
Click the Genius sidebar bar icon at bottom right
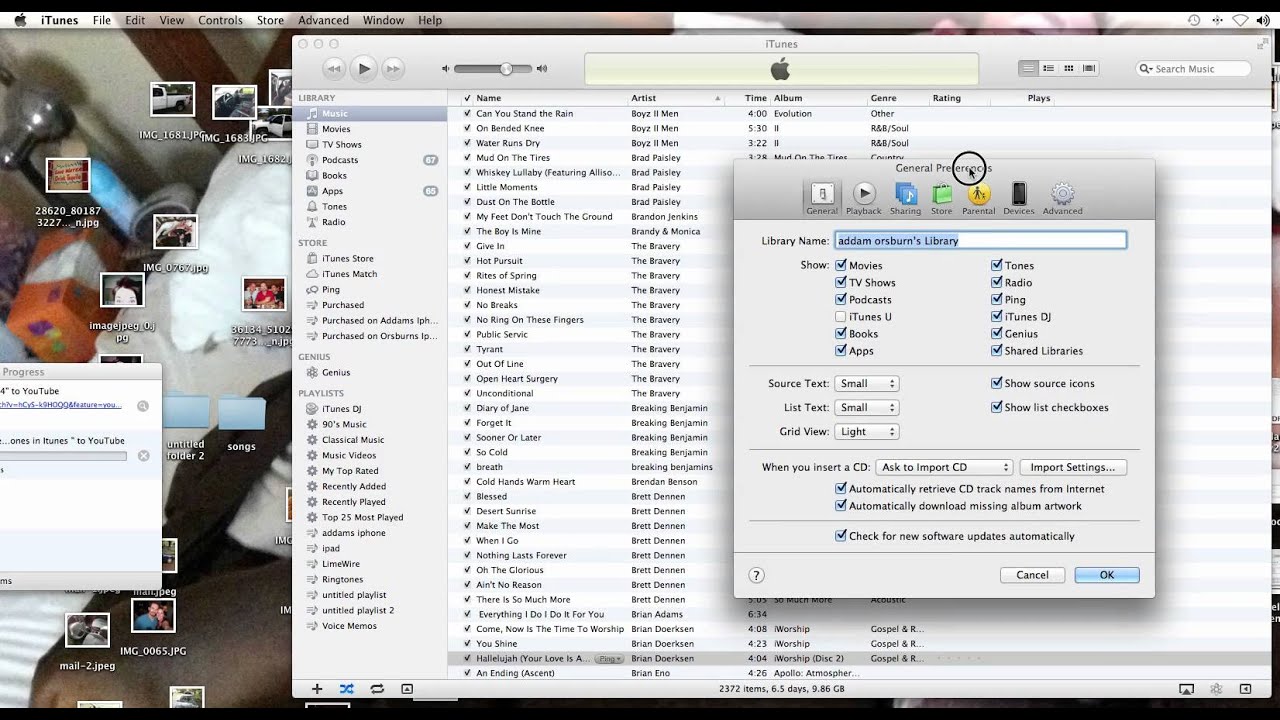click(x=1216, y=689)
